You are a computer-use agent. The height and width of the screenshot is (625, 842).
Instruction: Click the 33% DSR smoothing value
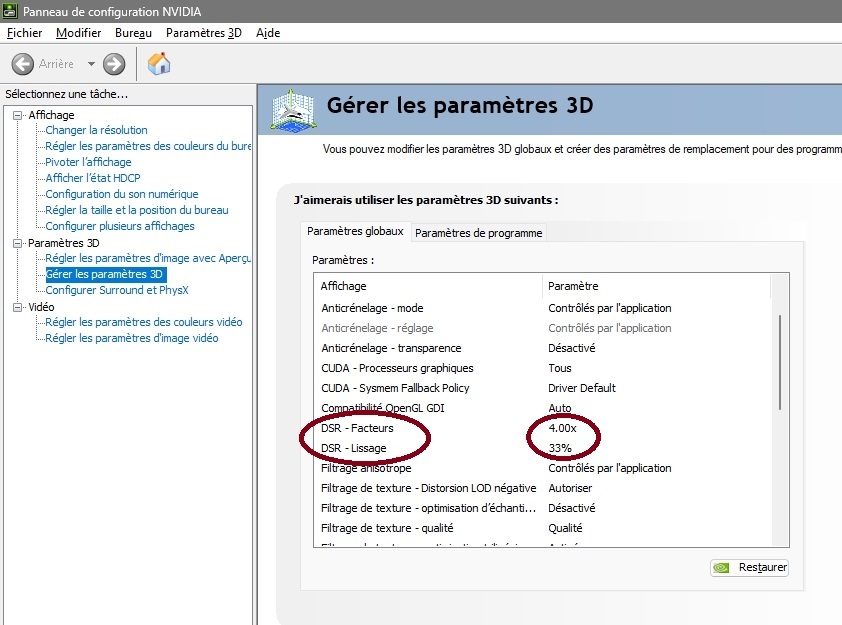coord(560,448)
